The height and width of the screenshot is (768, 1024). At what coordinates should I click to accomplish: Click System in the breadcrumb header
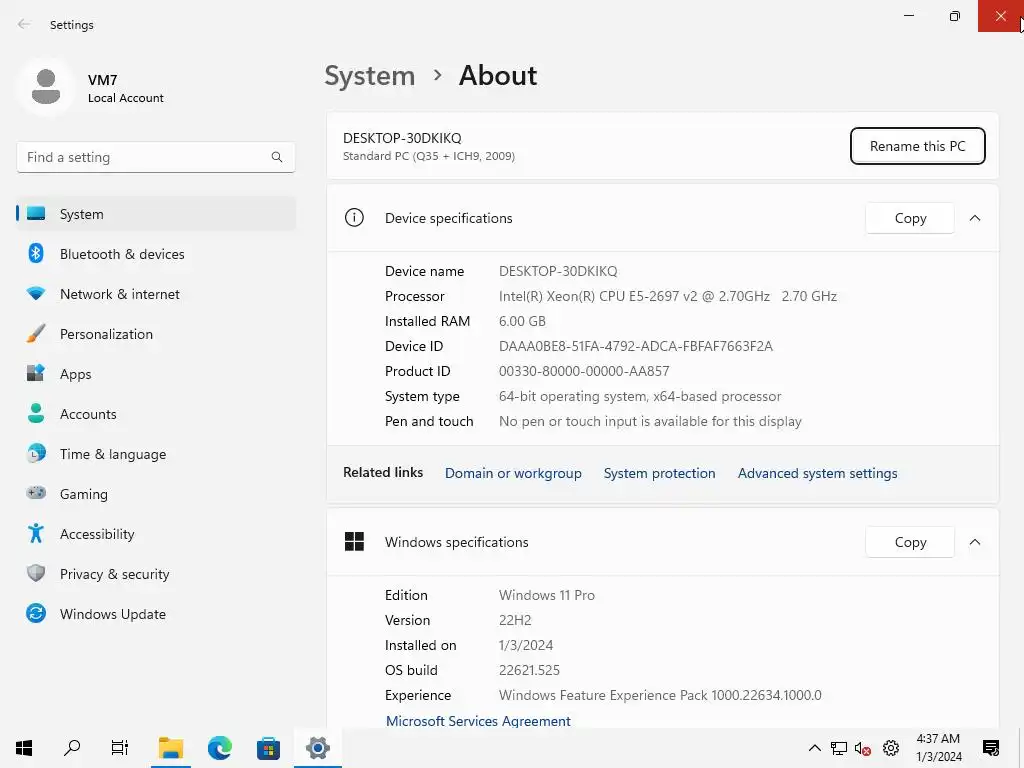click(x=370, y=76)
